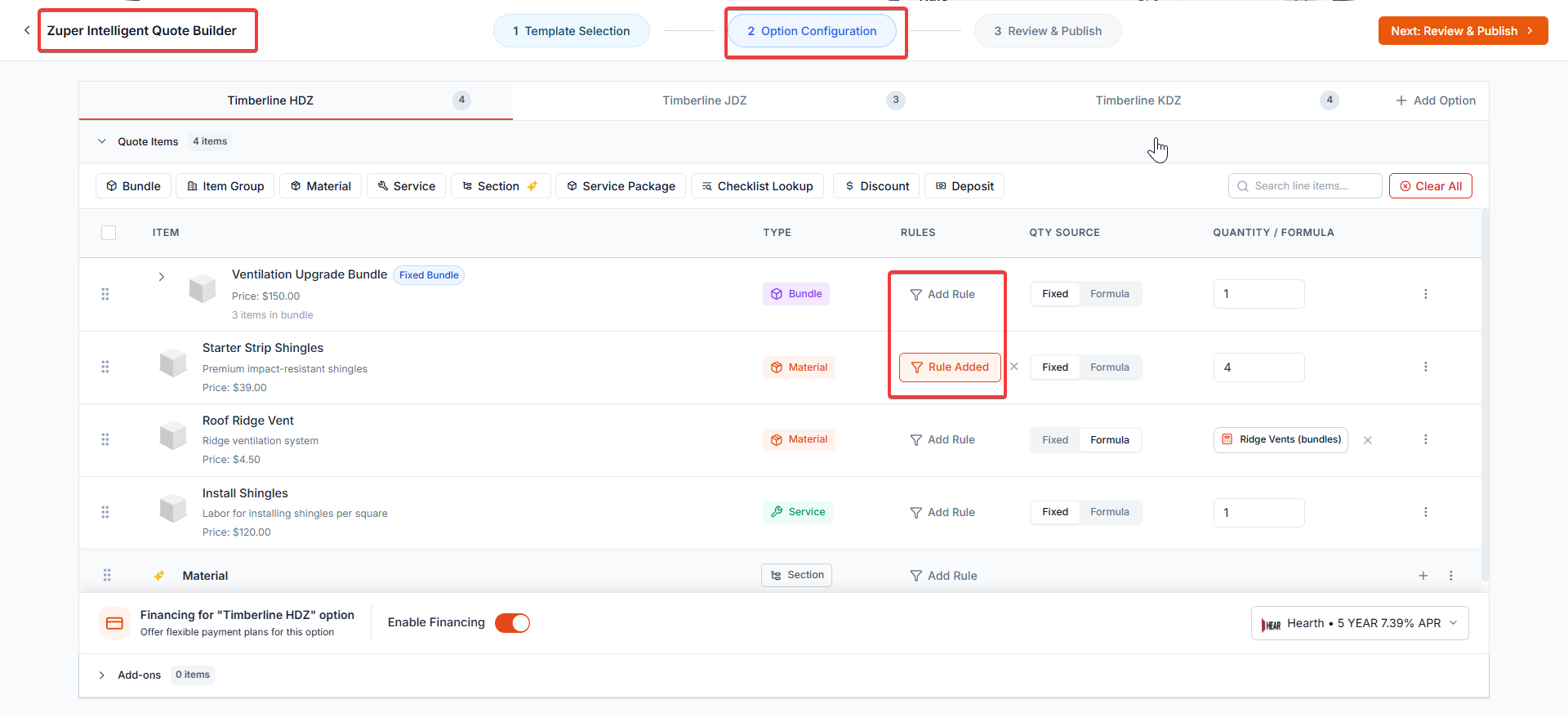
Task: Set Install Shingles quantity source to Formula
Action: (1110, 512)
